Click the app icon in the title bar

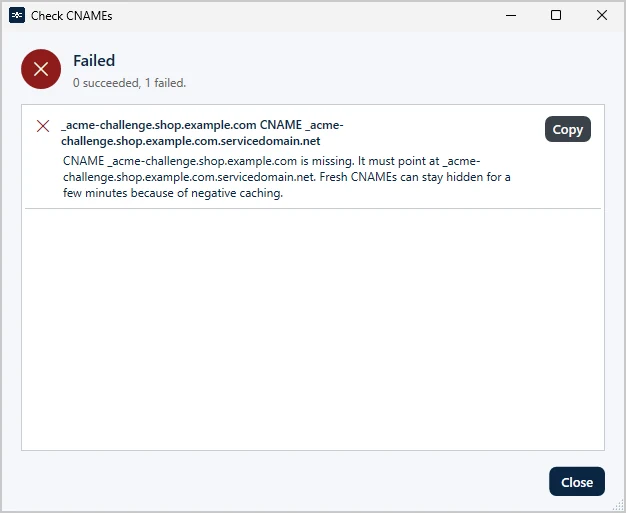(x=17, y=16)
